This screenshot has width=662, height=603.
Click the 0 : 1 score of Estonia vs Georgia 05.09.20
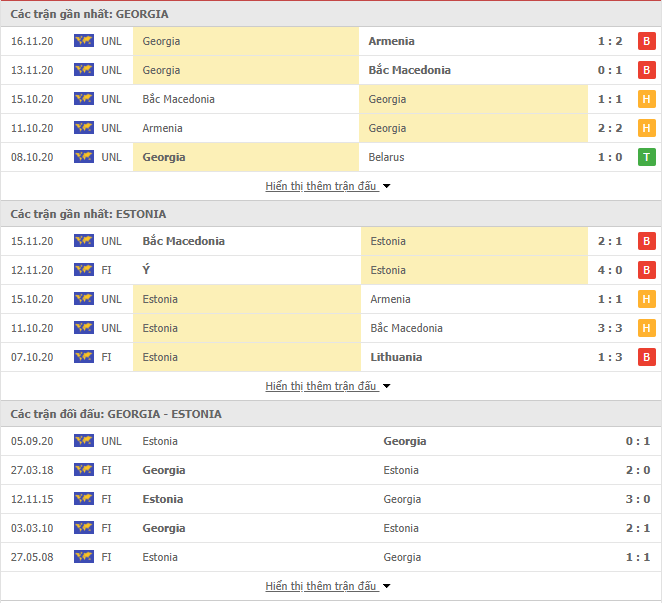click(x=638, y=441)
